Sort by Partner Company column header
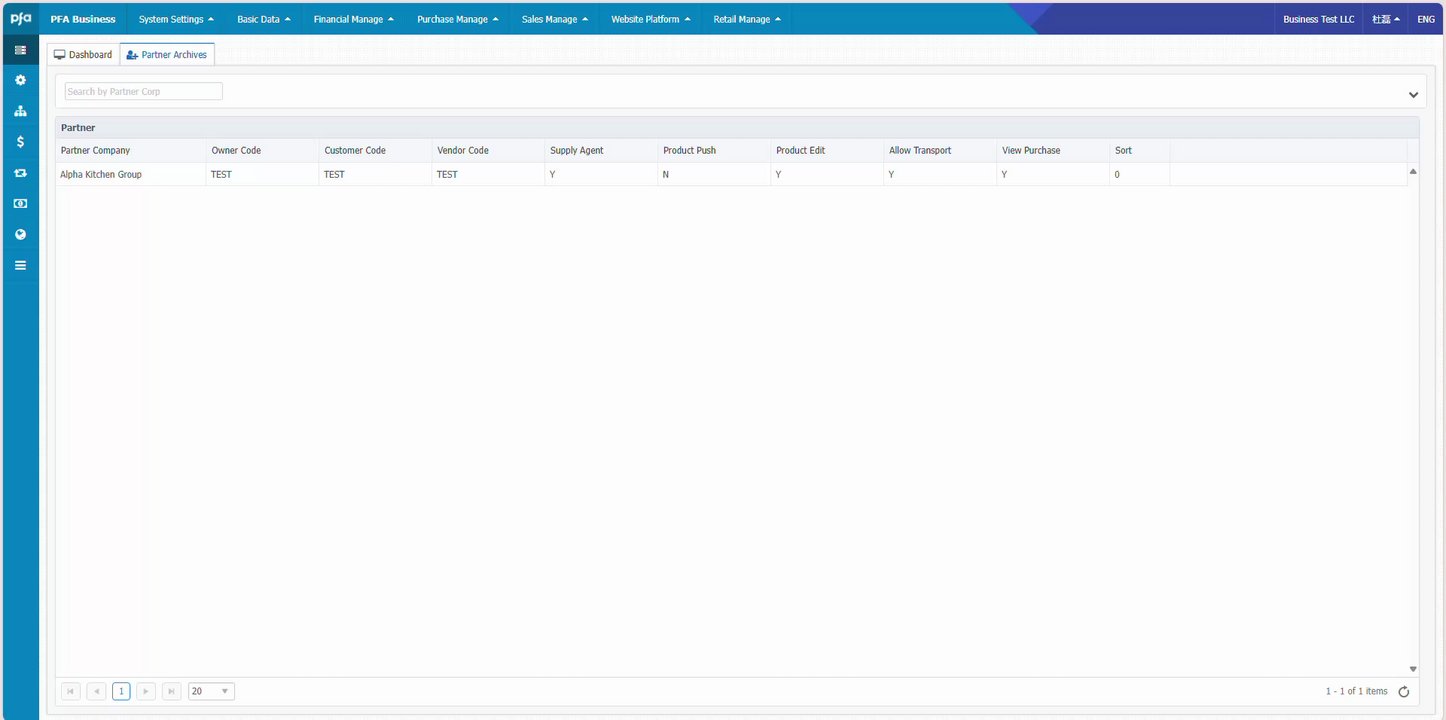The width and height of the screenshot is (1446, 720). pyautogui.click(x=131, y=150)
